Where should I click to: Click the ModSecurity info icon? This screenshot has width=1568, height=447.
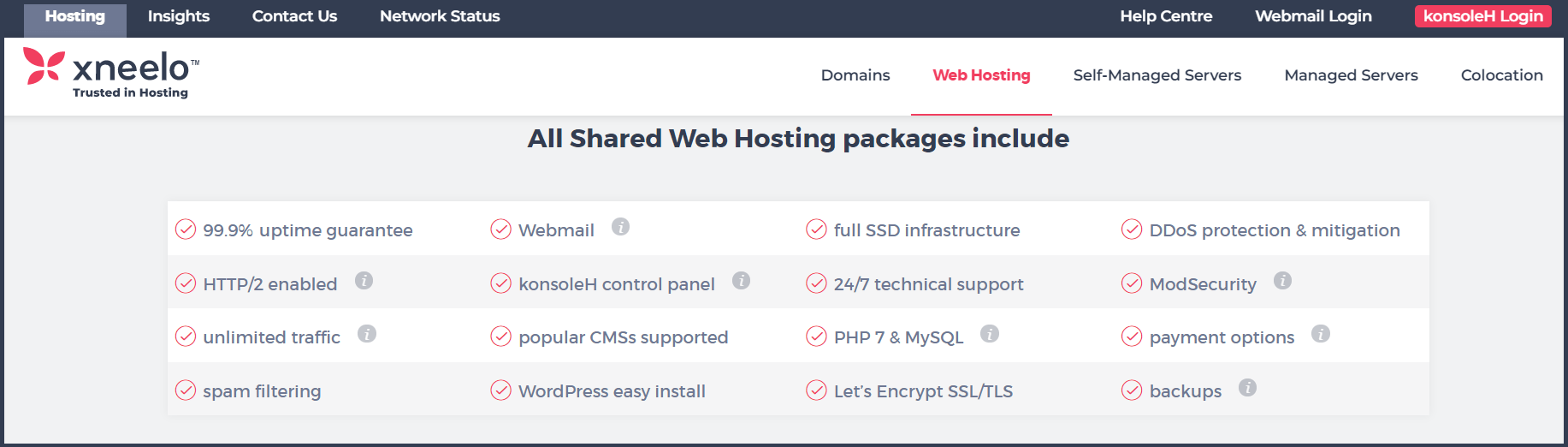tap(1282, 280)
